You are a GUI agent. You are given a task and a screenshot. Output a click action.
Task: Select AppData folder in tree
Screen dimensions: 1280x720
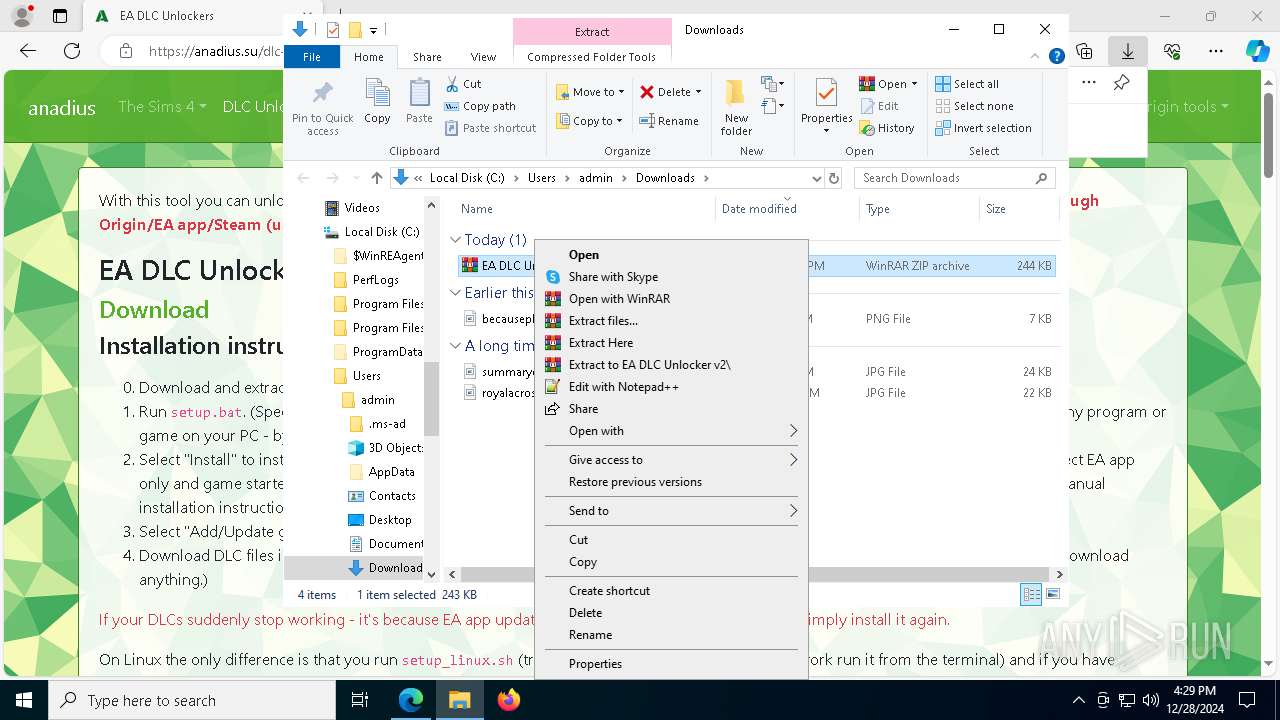click(391, 472)
